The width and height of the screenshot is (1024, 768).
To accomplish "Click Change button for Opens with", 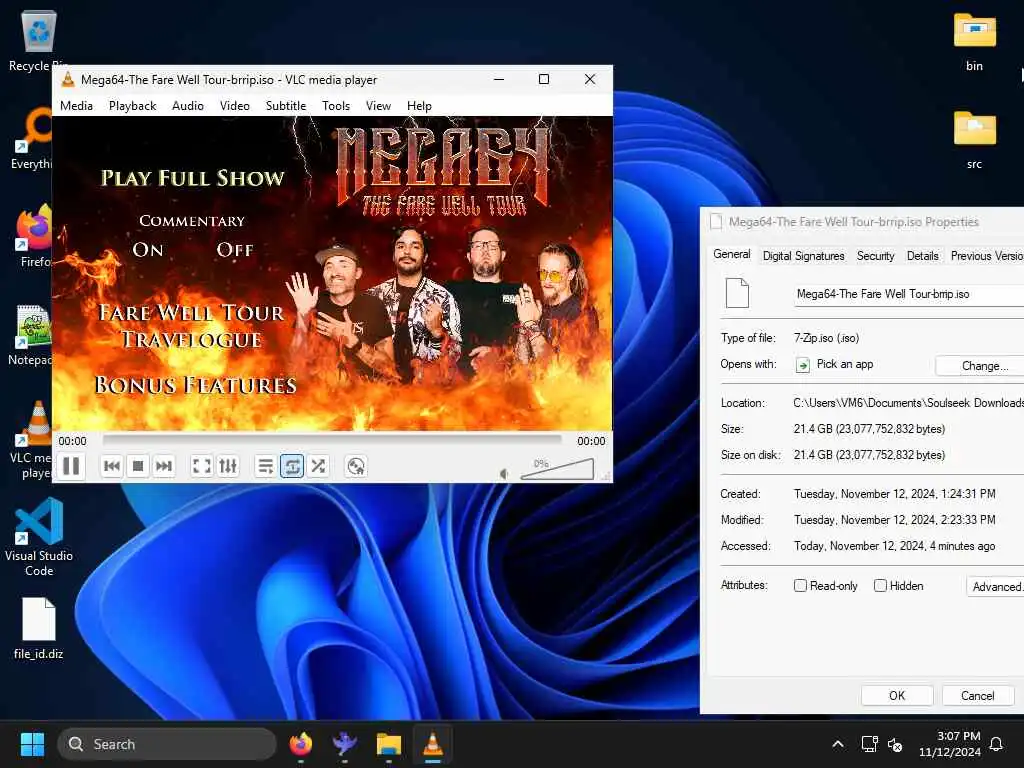I will tap(980, 366).
